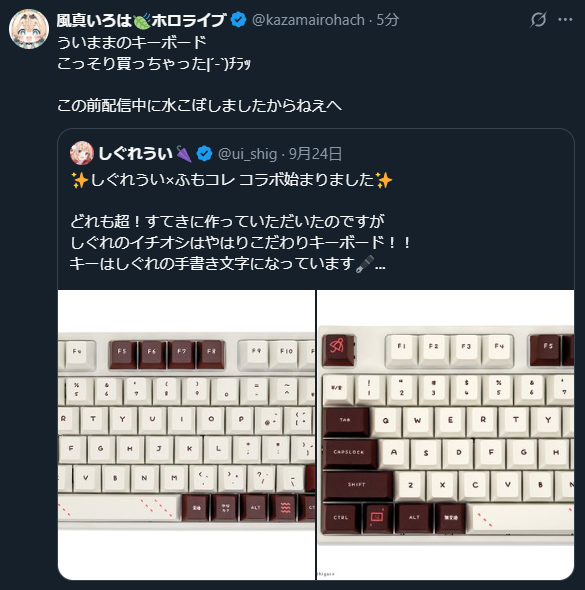Click the main tweet text ういままのキーボード
Screen dimensions: 585x590
tap(132, 42)
